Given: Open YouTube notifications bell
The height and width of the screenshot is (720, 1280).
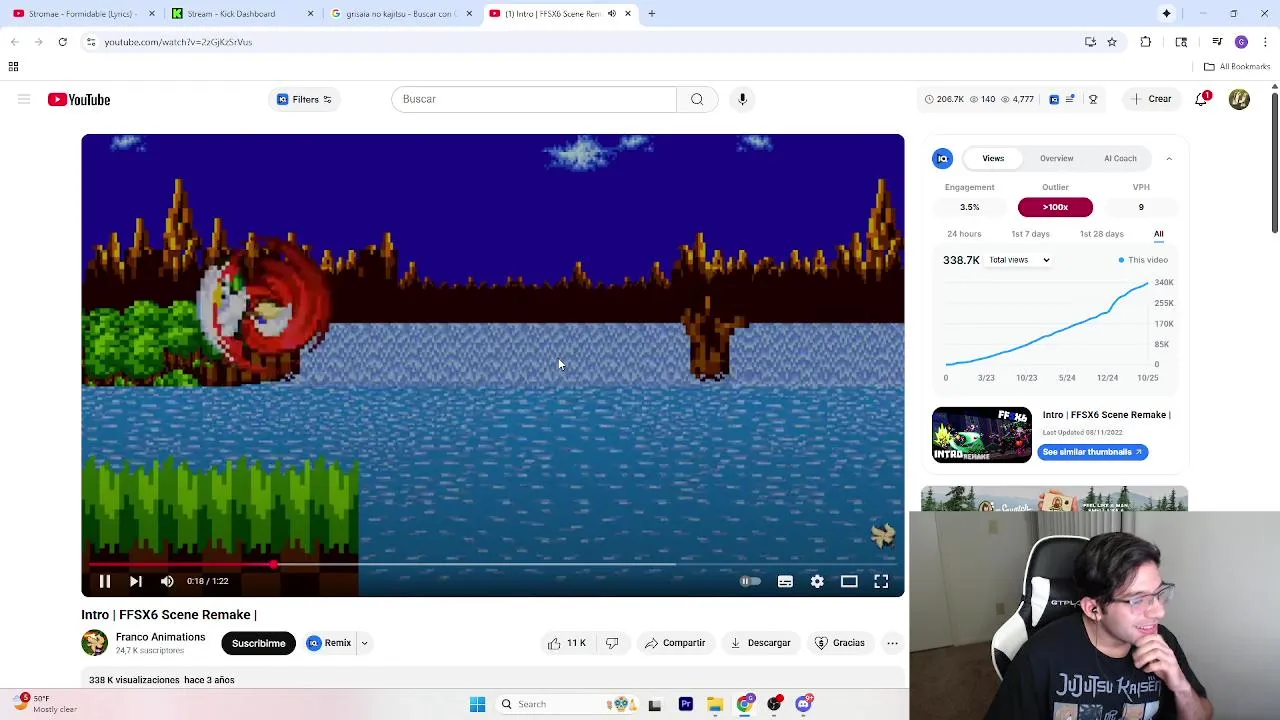Looking at the screenshot, I should click(x=1202, y=99).
